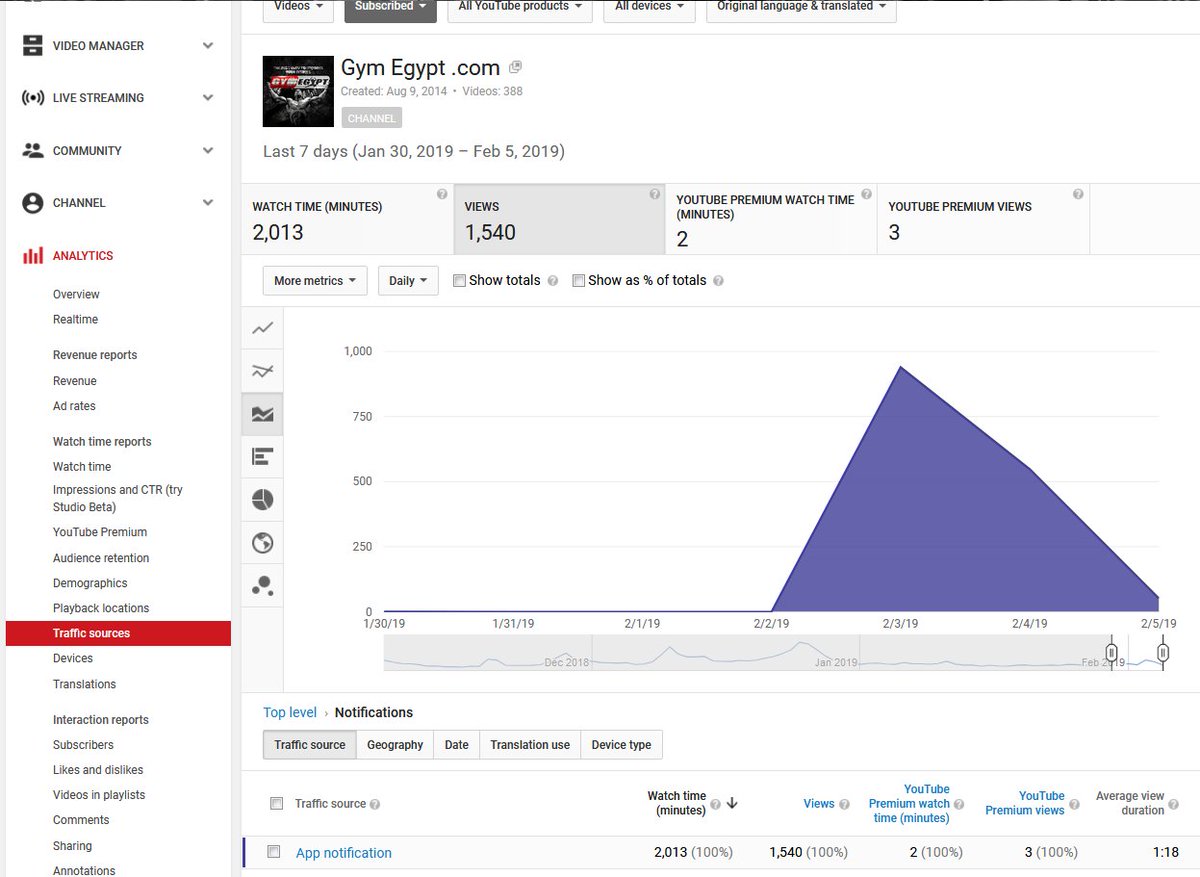
Task: Click help icon on Premium Views card
Action: pyautogui.click(x=1078, y=195)
